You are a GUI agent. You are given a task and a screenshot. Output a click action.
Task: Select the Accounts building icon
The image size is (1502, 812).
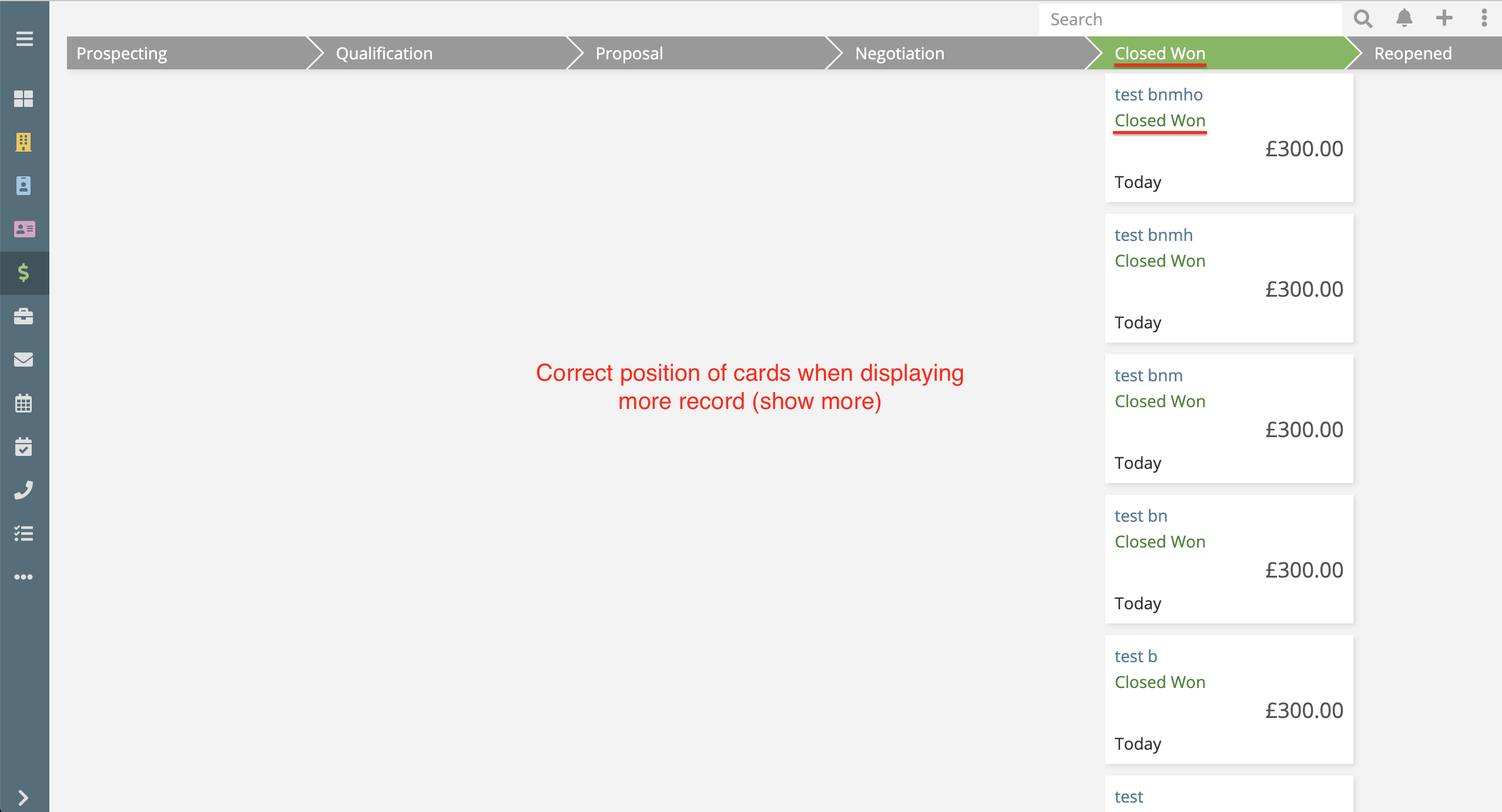(24, 142)
